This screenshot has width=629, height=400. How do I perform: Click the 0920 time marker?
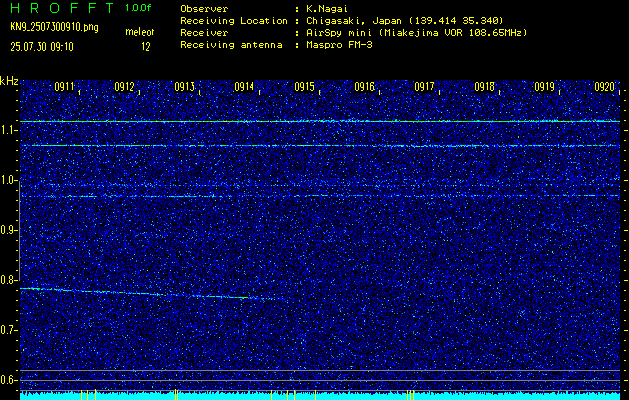tap(605, 87)
